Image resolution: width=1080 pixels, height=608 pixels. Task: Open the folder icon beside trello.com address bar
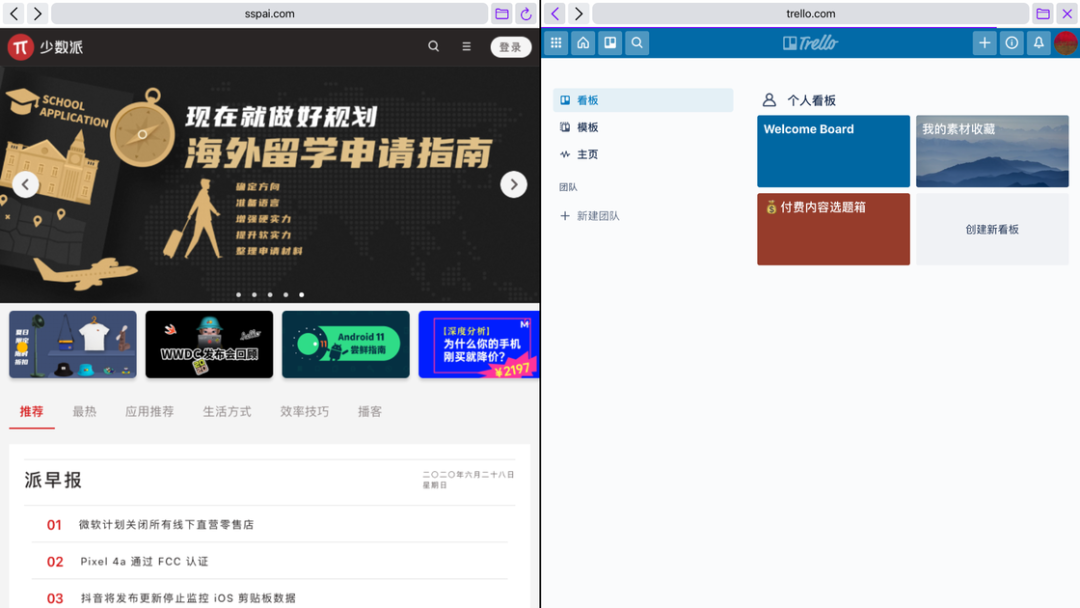coord(1043,14)
